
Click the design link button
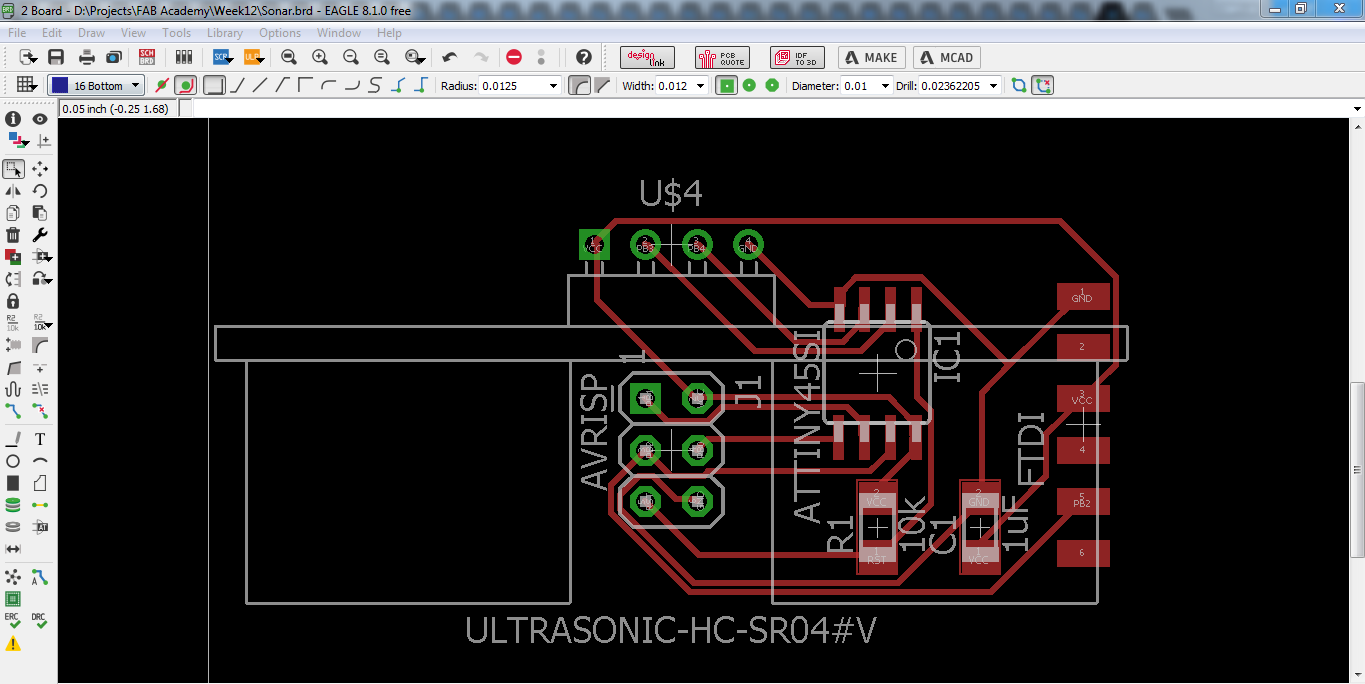(647, 57)
